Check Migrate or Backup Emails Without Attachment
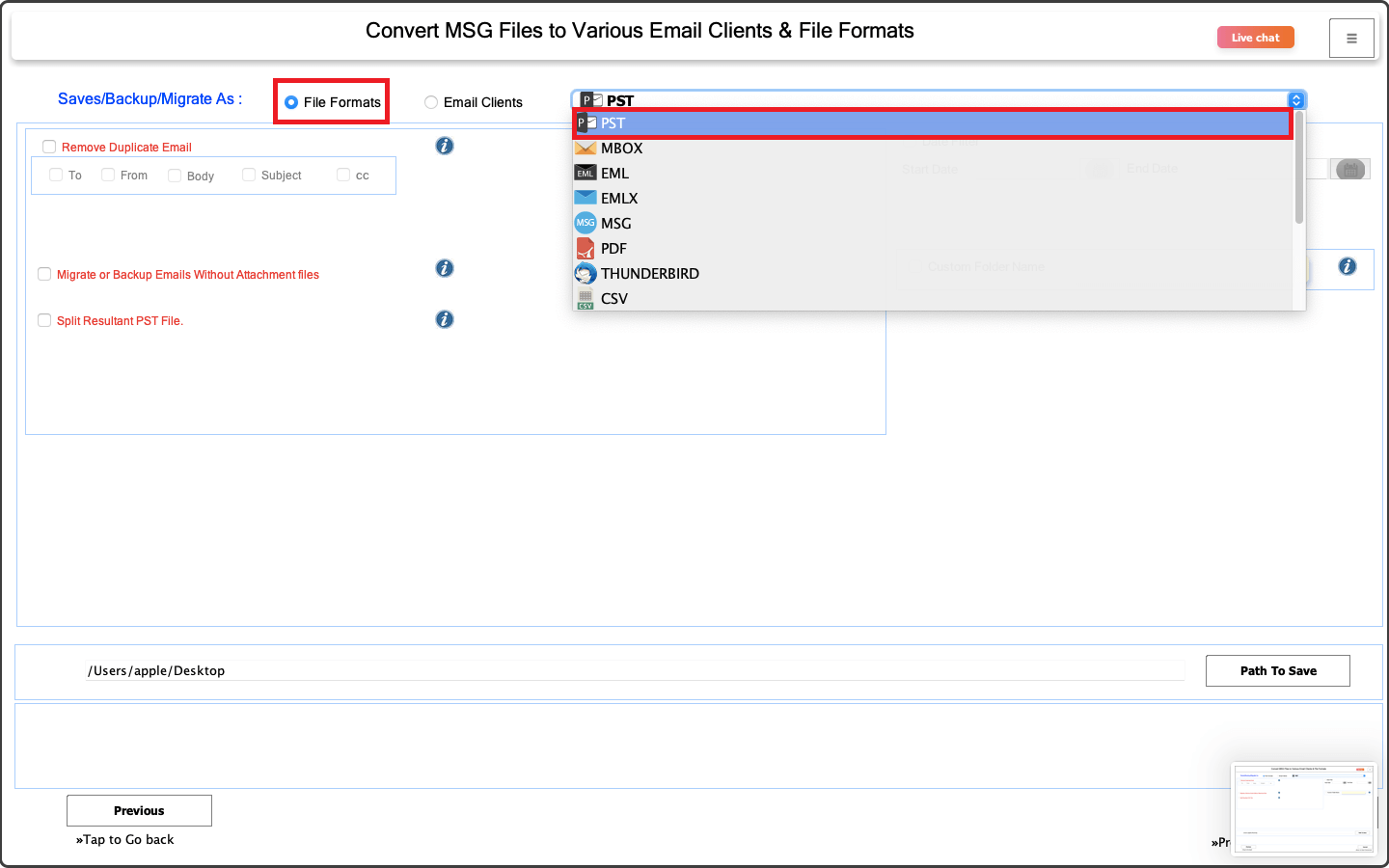Screen dimensions: 1389x868 (44, 274)
